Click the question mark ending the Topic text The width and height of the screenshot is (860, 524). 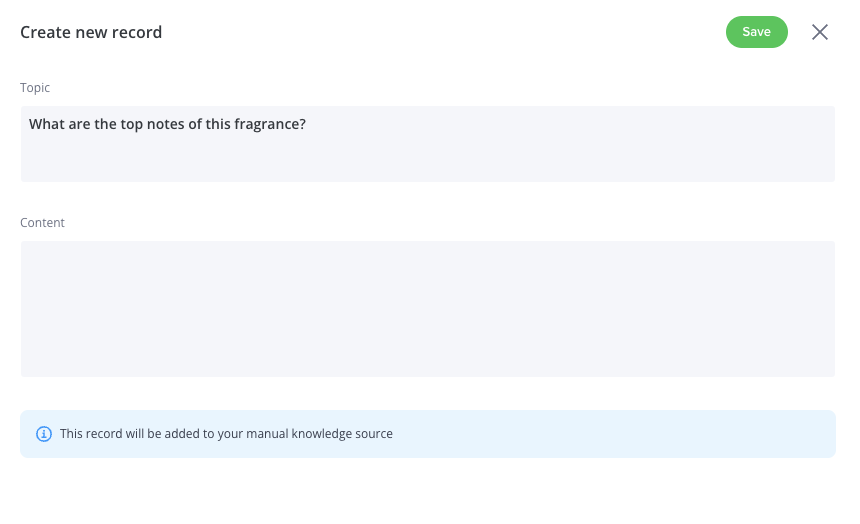[x=302, y=124]
